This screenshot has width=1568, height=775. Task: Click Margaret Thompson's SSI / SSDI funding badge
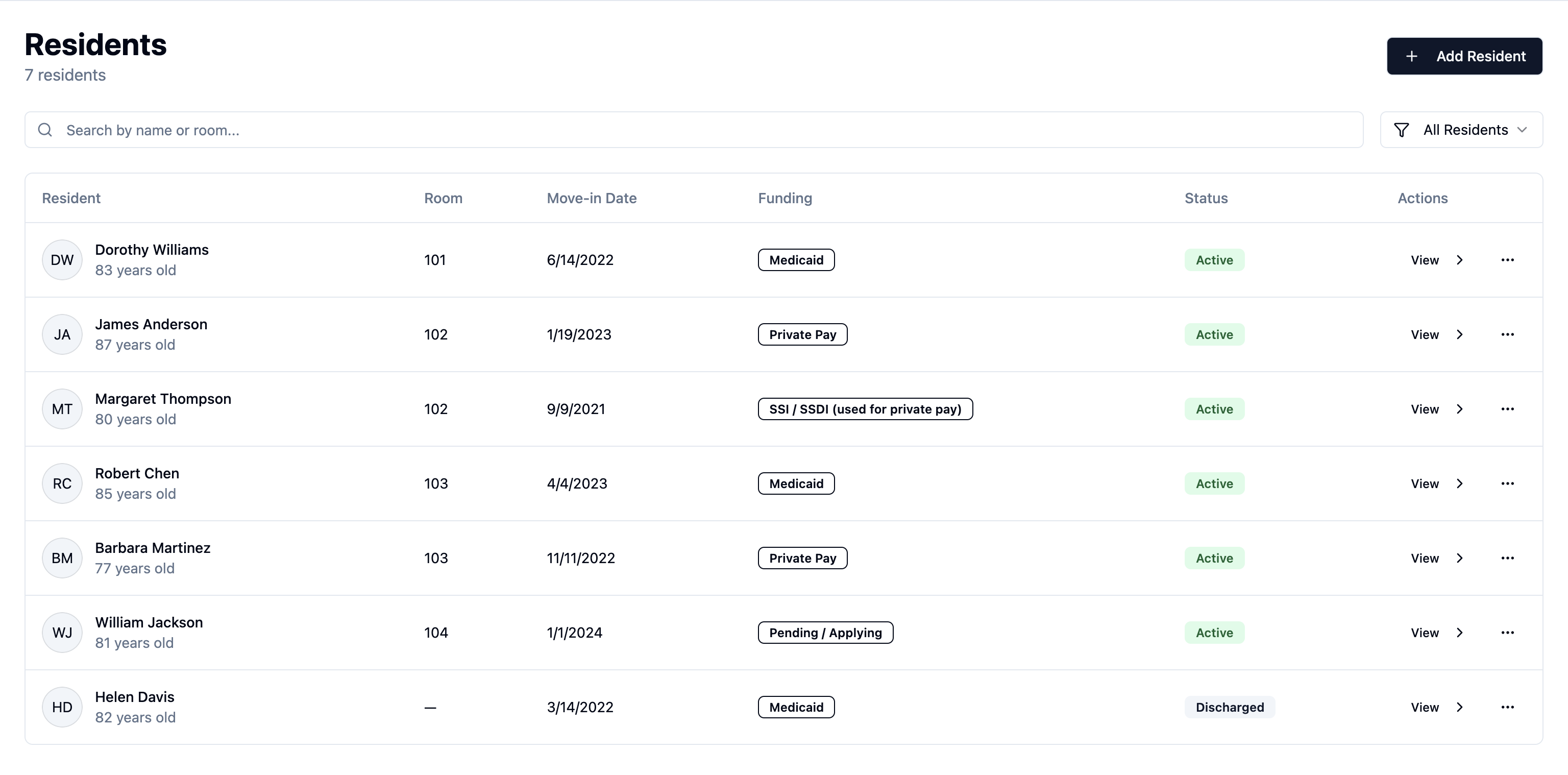864,409
